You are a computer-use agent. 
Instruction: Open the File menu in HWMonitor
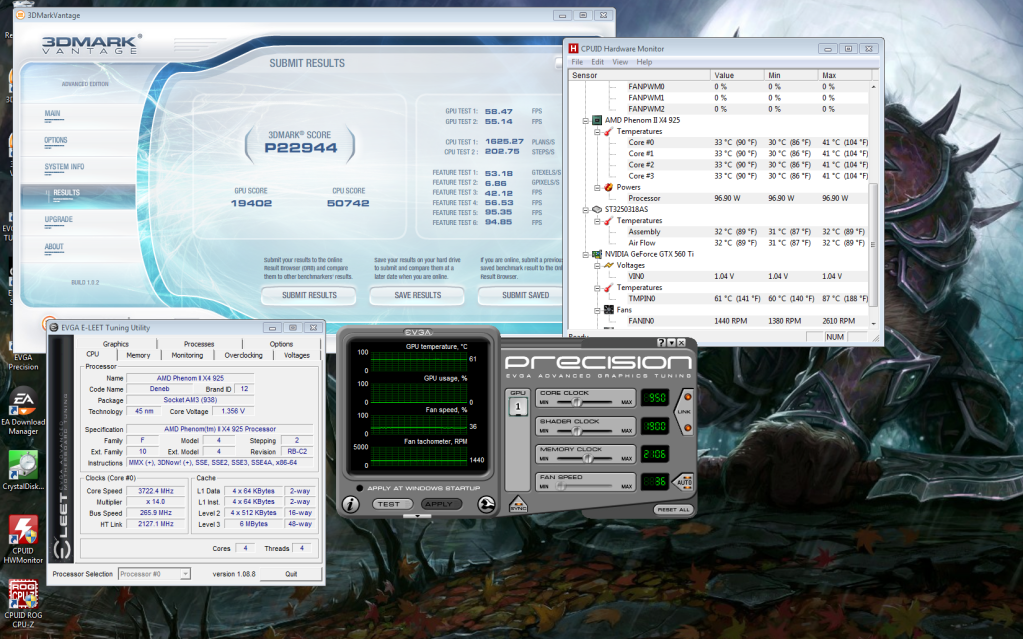[x=577, y=62]
